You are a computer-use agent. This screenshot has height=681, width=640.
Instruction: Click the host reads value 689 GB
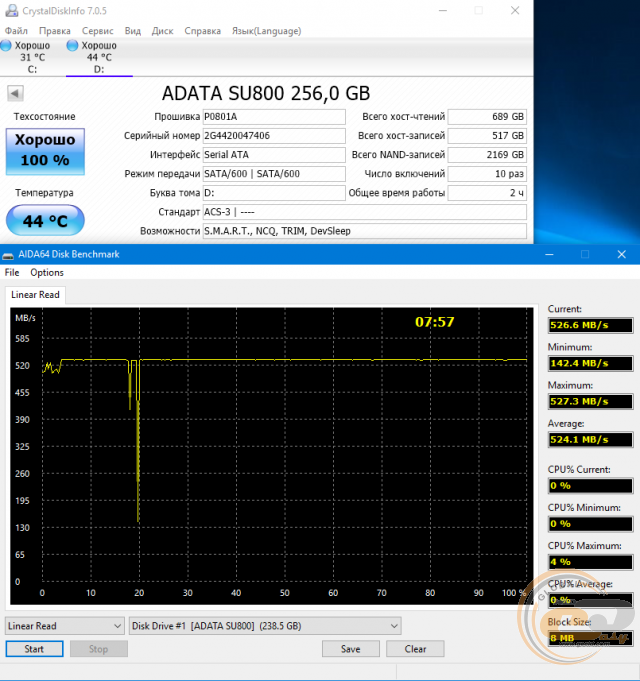point(487,117)
